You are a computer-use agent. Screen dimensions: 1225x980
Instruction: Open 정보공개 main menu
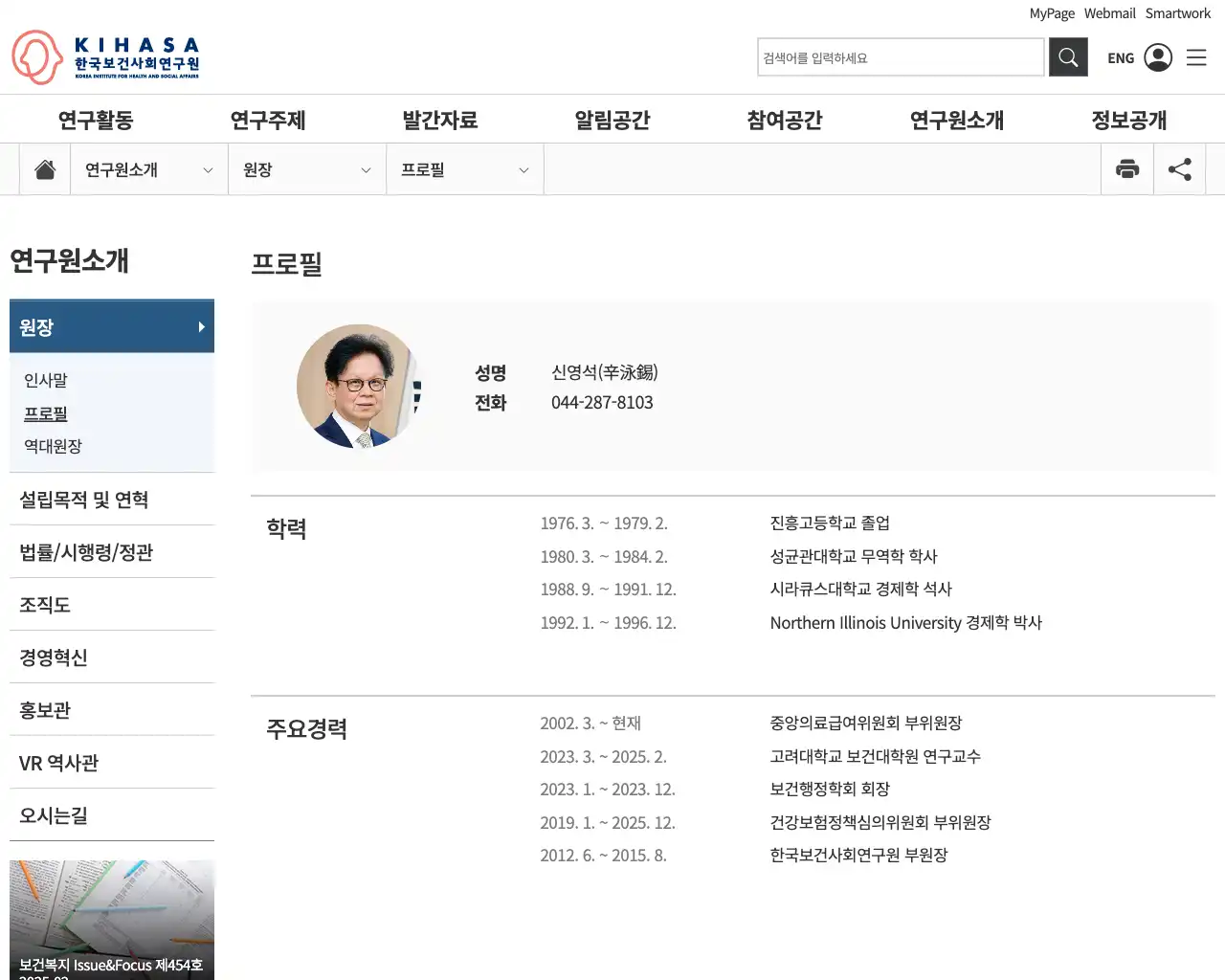tap(1129, 120)
